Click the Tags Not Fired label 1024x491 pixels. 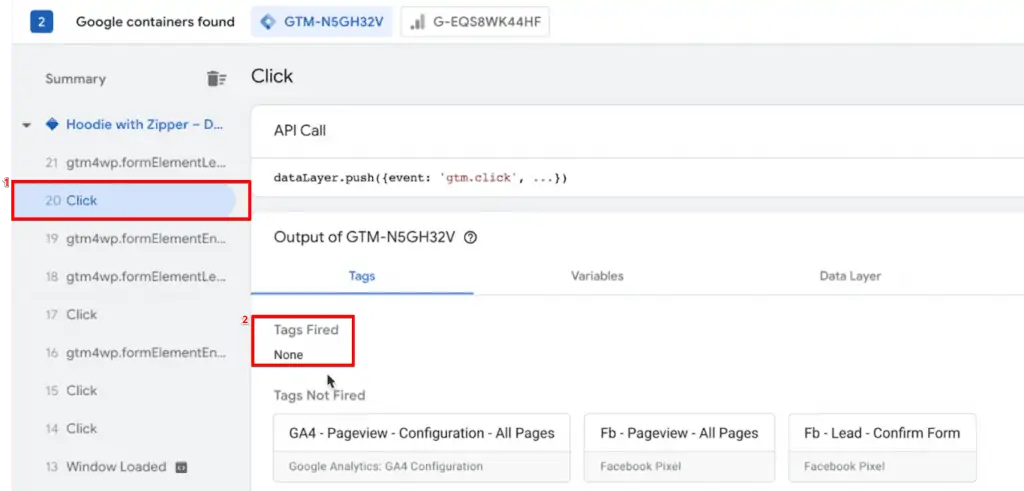tap(319, 395)
